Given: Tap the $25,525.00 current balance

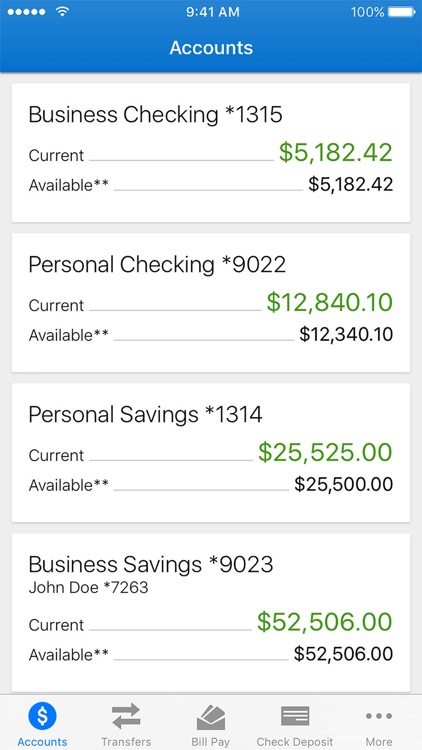Looking at the screenshot, I should 325,452.
